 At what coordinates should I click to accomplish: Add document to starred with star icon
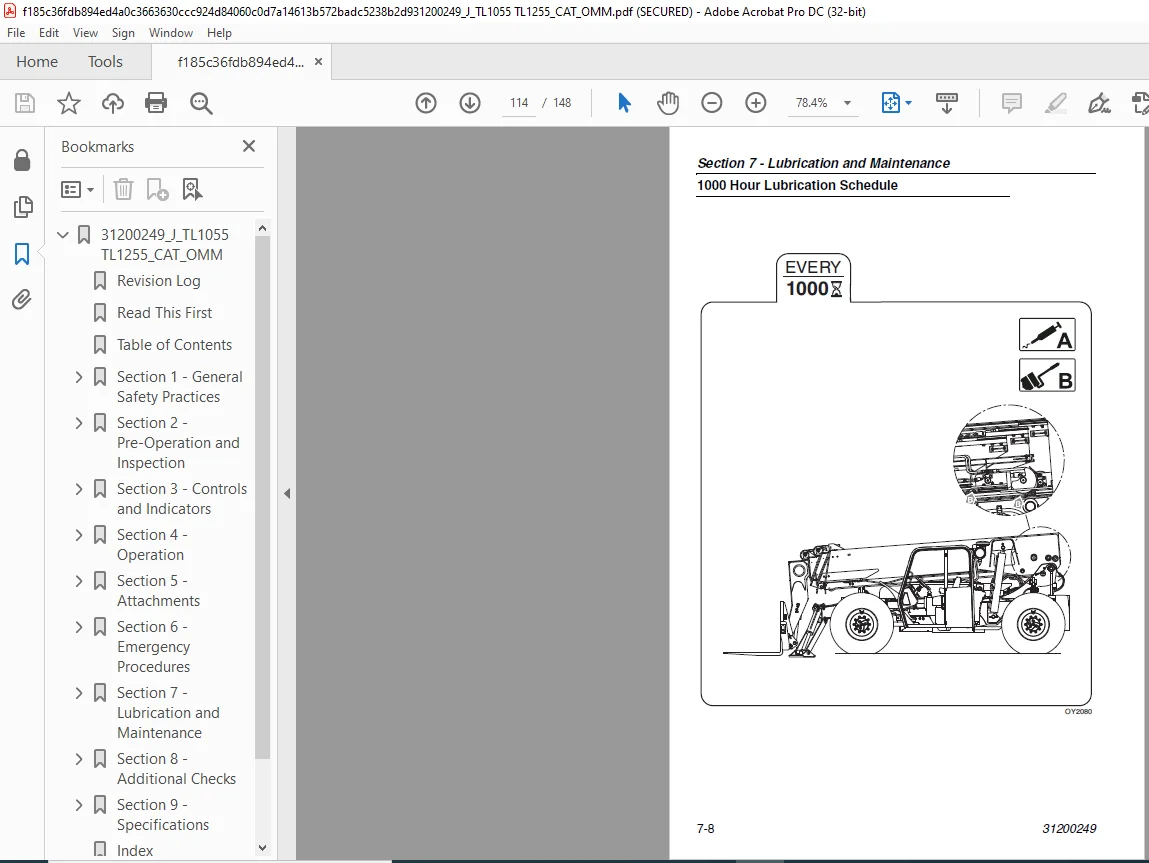[x=69, y=103]
